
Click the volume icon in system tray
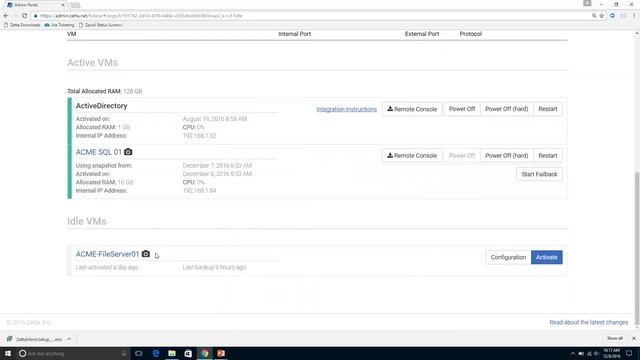pyautogui.click(x=596, y=353)
